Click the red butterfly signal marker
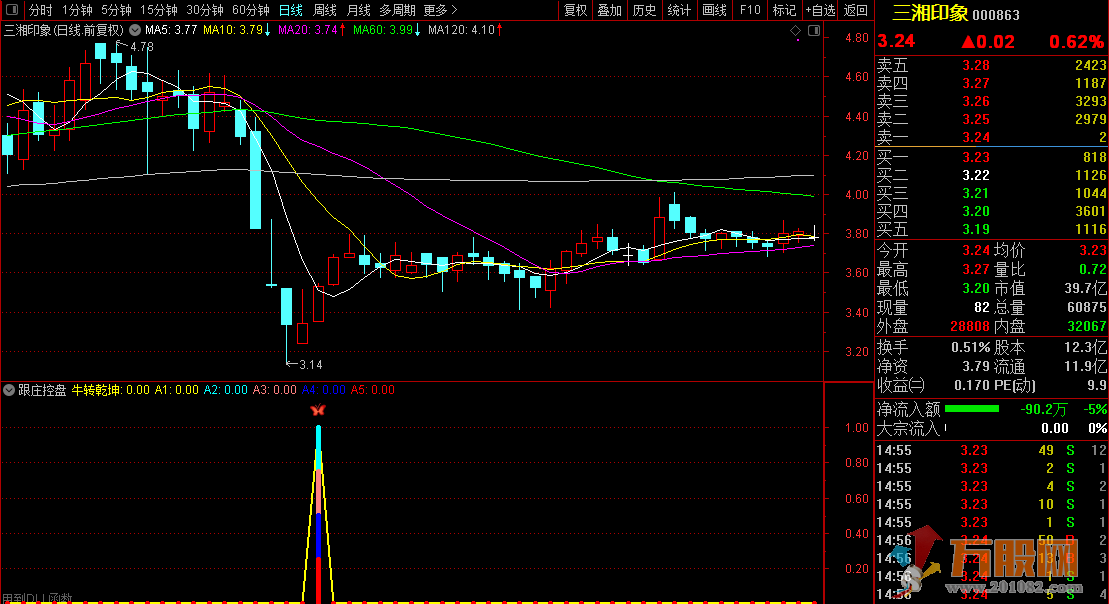Image resolution: width=1109 pixels, height=604 pixels. click(318, 410)
